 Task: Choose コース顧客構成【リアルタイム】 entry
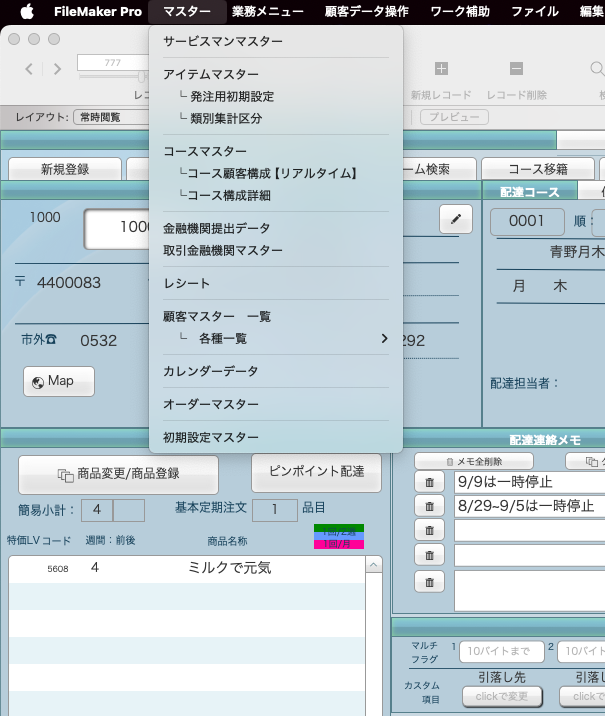point(276,174)
